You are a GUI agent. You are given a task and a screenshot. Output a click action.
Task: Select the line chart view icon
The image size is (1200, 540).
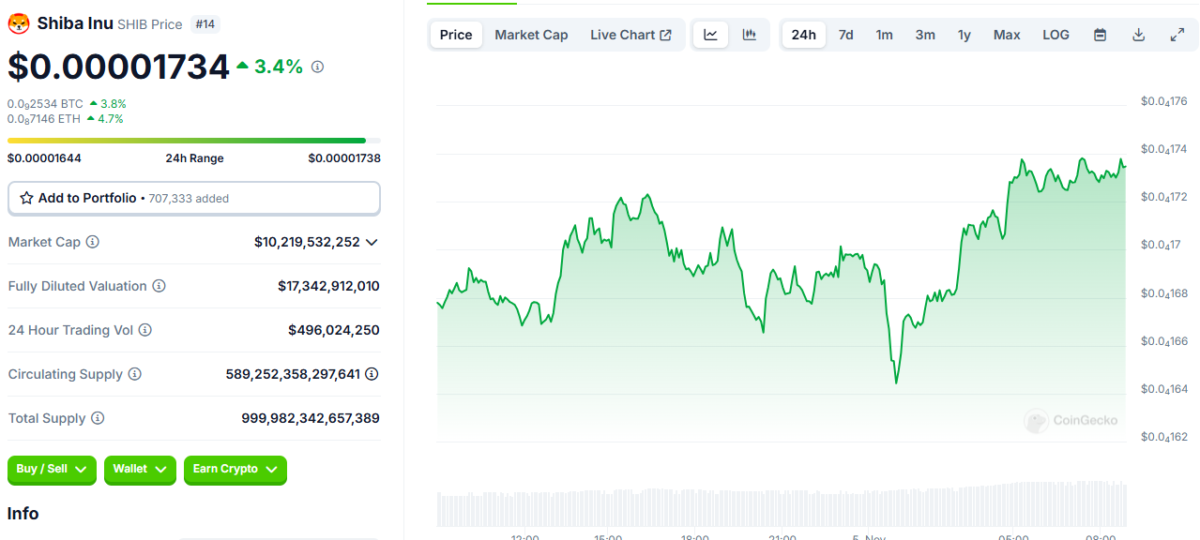710,35
